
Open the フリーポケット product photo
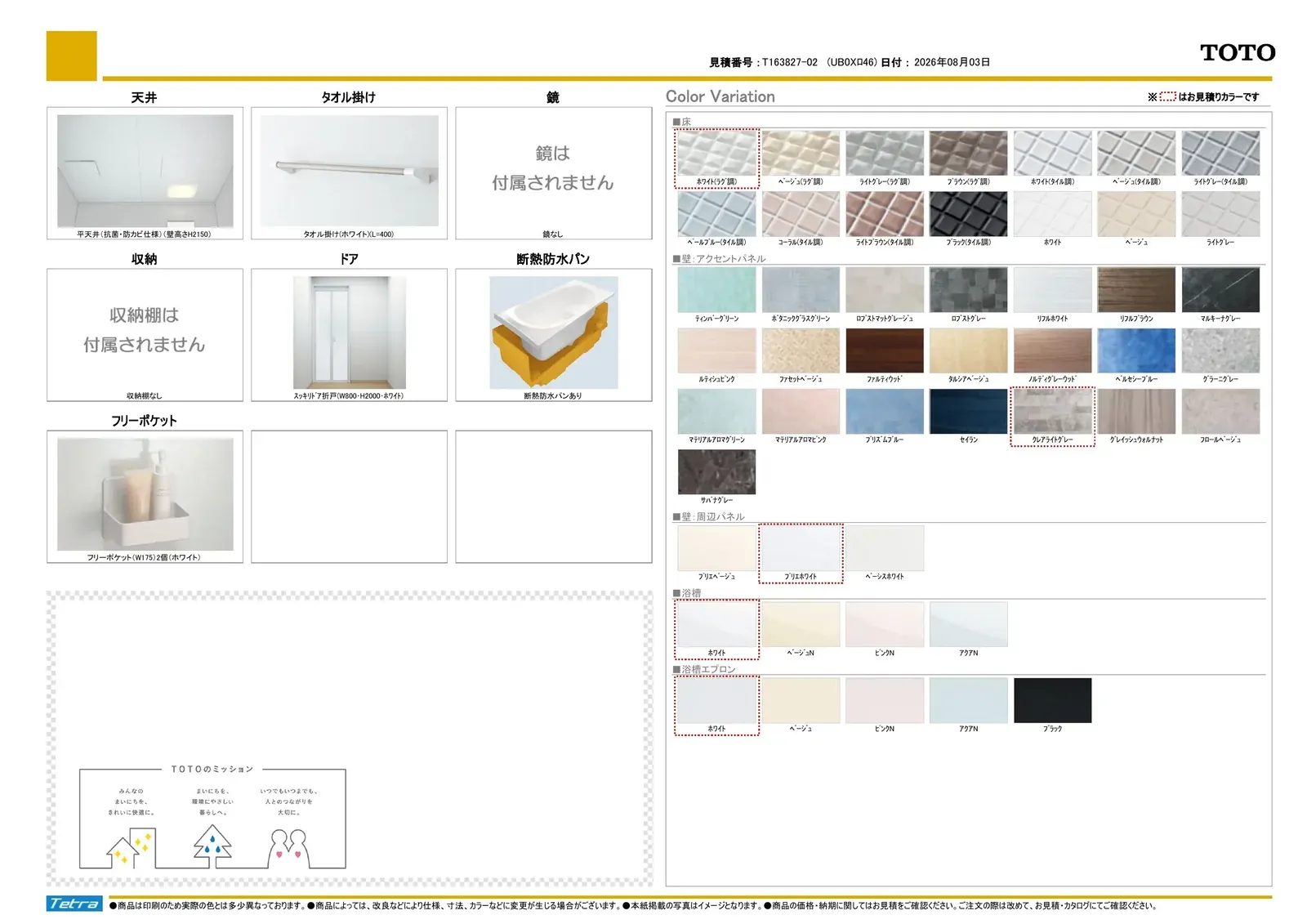pos(145,494)
